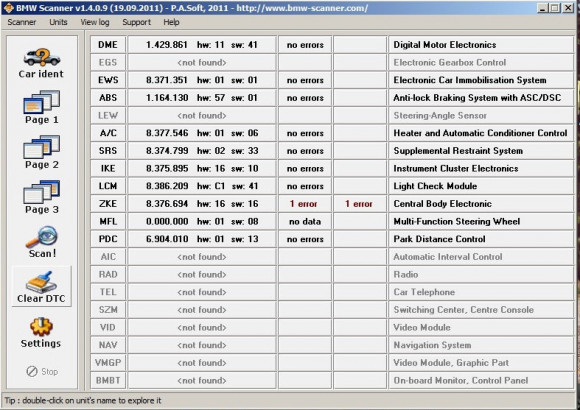
Task: Select the A/C unit name
Action: coord(108,133)
